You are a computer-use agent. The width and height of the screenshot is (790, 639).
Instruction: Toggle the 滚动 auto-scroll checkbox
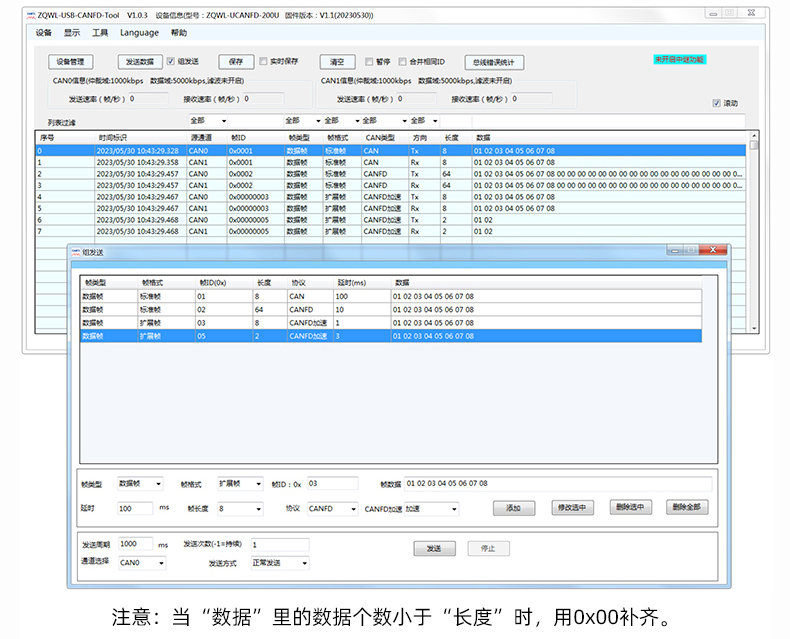point(716,103)
